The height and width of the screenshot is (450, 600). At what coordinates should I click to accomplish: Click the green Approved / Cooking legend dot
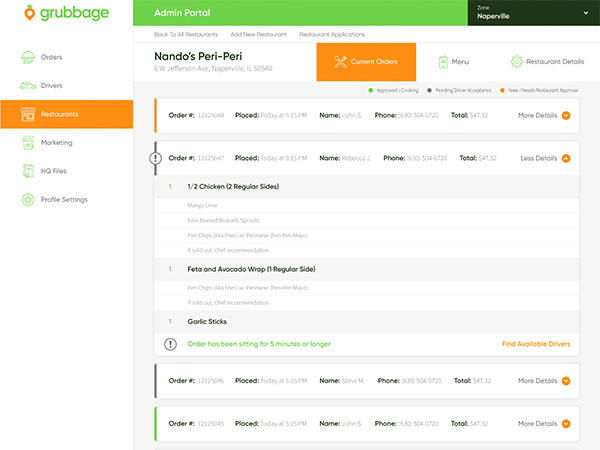[370, 90]
